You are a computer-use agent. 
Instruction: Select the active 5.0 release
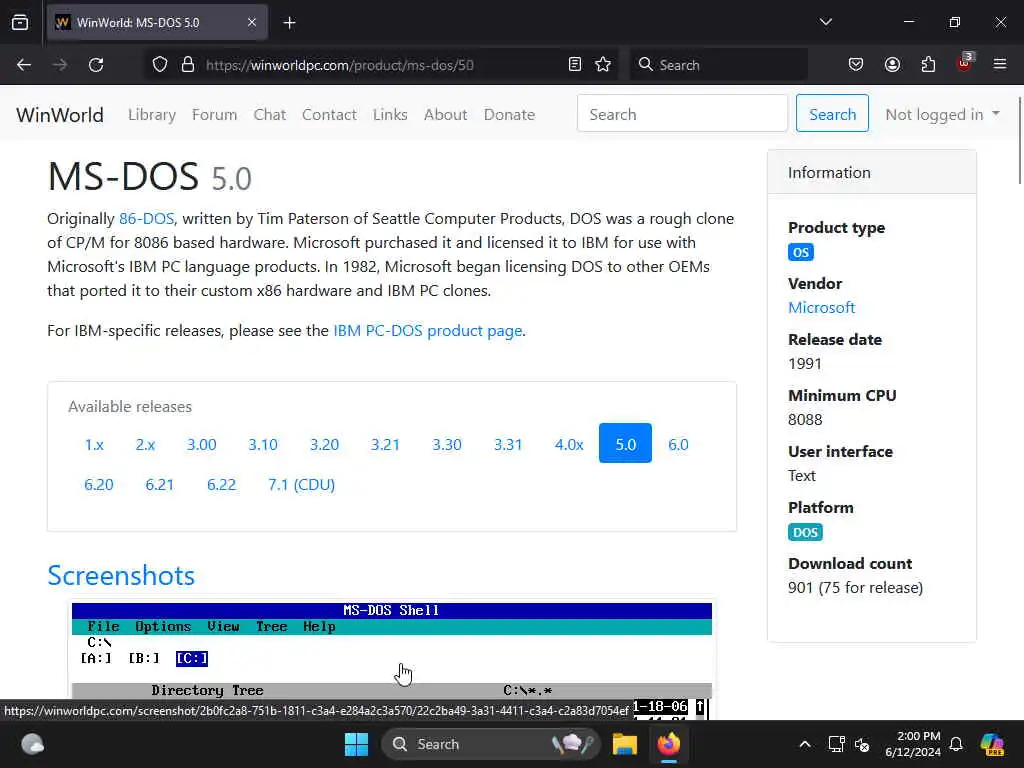pyautogui.click(x=625, y=443)
